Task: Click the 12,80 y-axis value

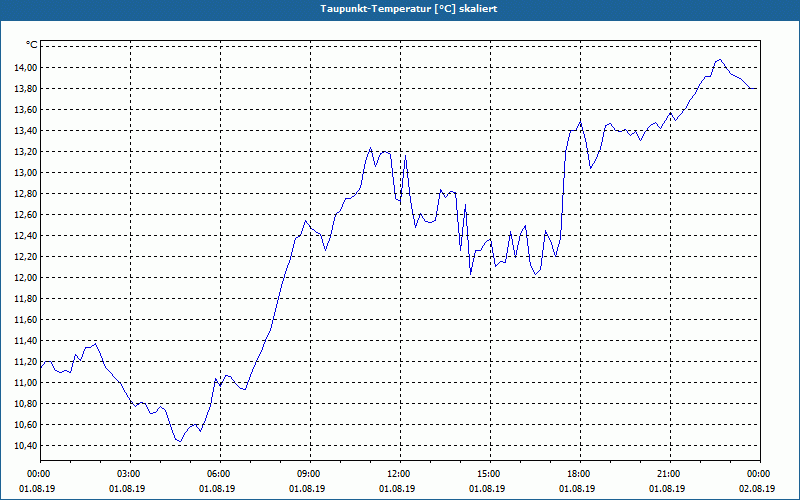Action: tap(27, 193)
